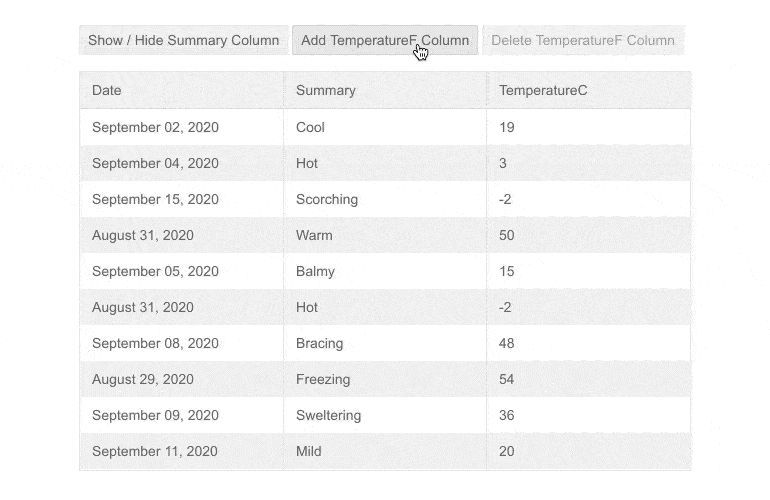Click the Summary column header

point(326,91)
